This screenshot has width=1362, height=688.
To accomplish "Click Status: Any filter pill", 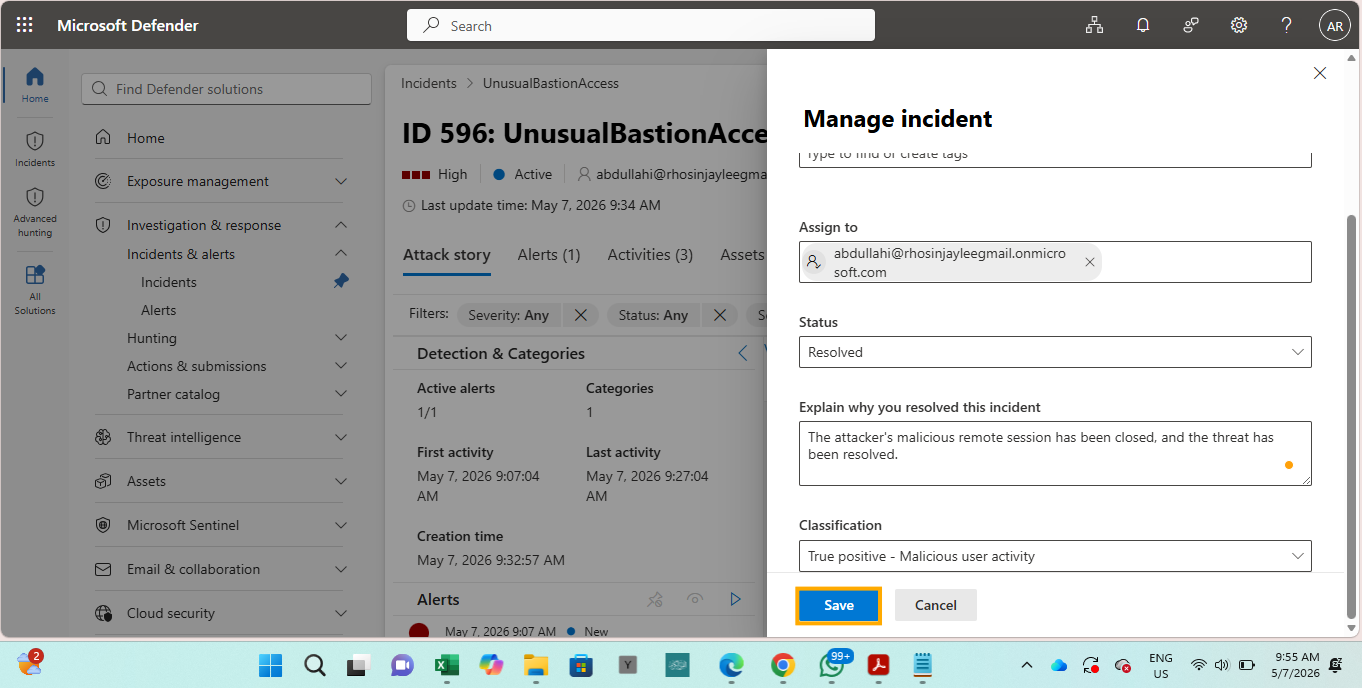I will point(653,315).
